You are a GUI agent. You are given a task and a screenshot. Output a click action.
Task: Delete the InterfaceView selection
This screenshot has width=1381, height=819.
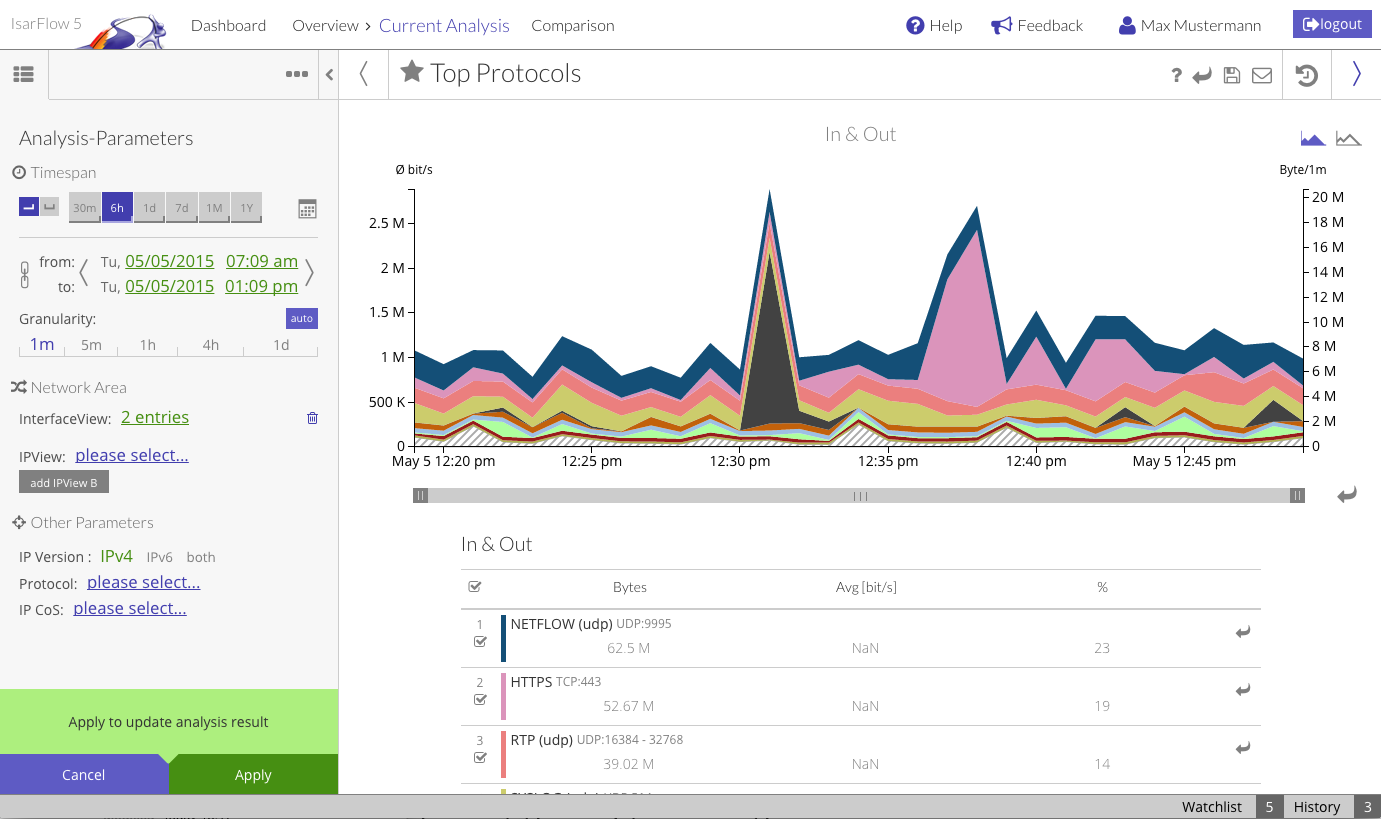coord(312,418)
